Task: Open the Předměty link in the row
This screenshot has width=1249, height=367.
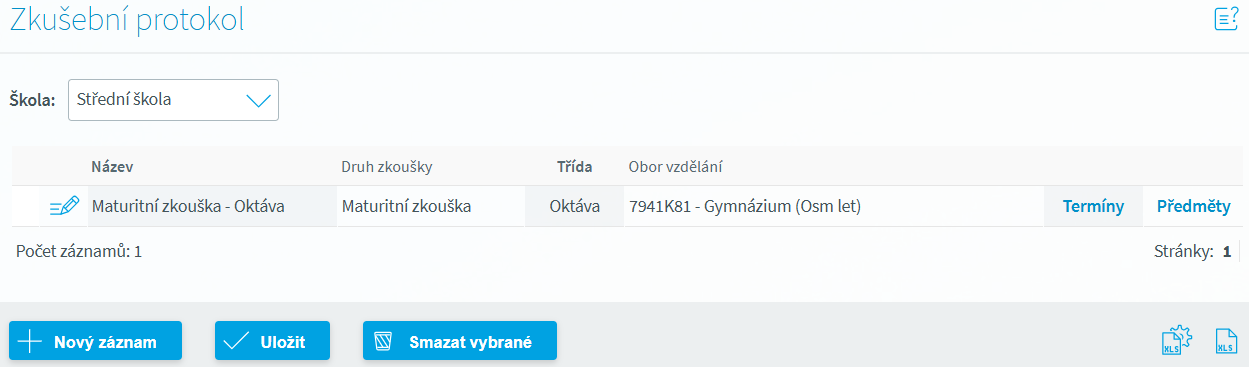Action: [x=1194, y=207]
